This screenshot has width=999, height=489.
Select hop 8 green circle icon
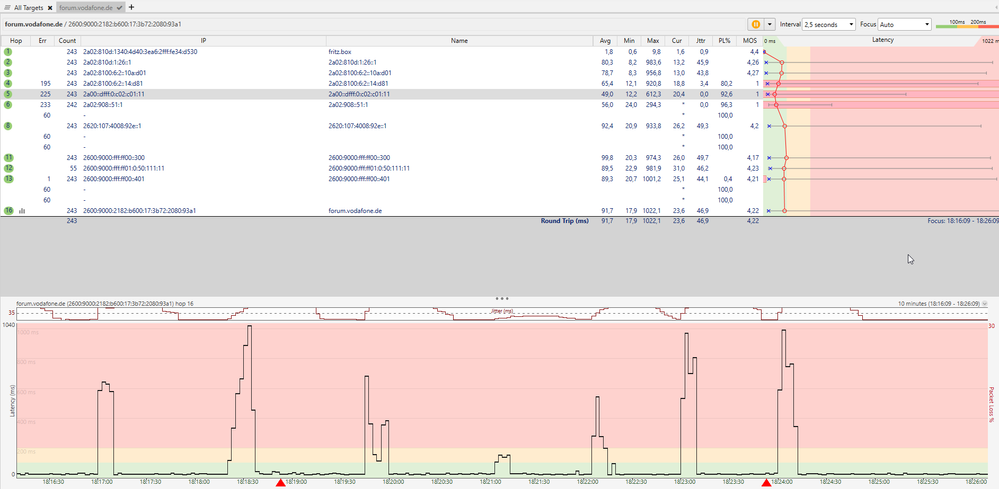pyautogui.click(x=8, y=126)
